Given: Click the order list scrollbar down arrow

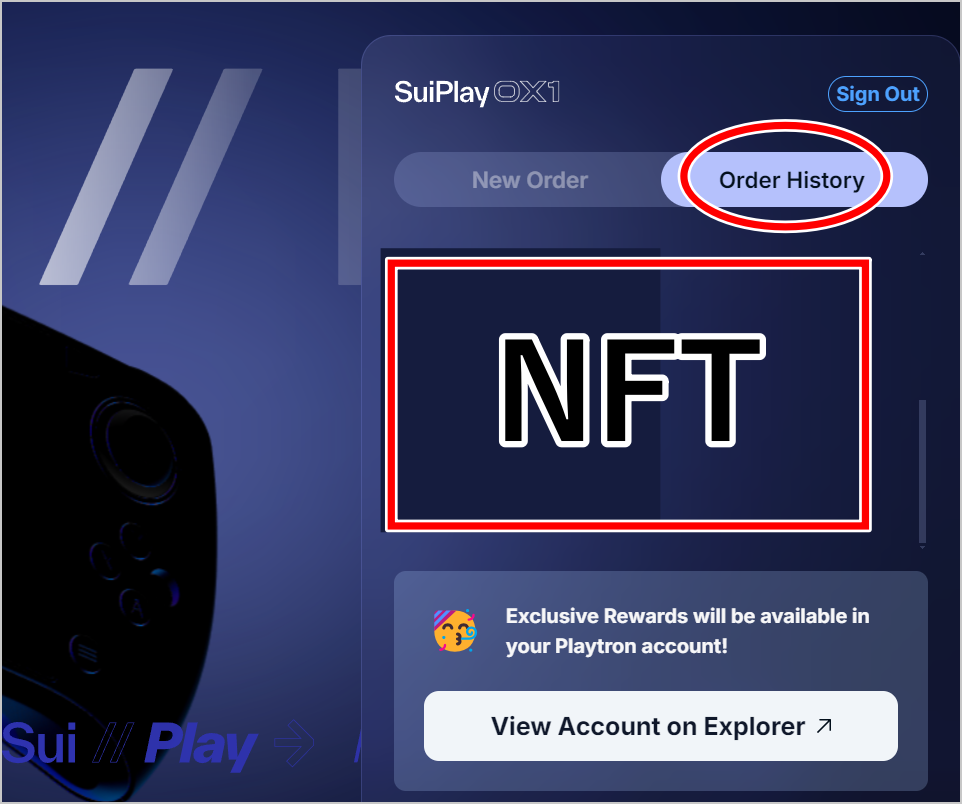Looking at the screenshot, I should tap(922, 547).
